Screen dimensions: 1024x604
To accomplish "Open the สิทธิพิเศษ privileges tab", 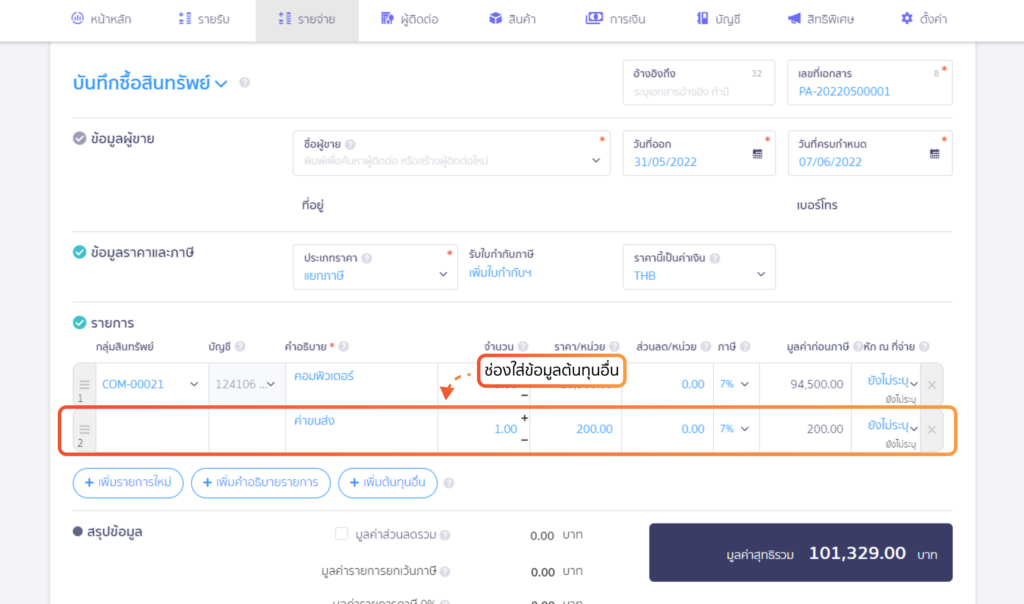I will [821, 19].
